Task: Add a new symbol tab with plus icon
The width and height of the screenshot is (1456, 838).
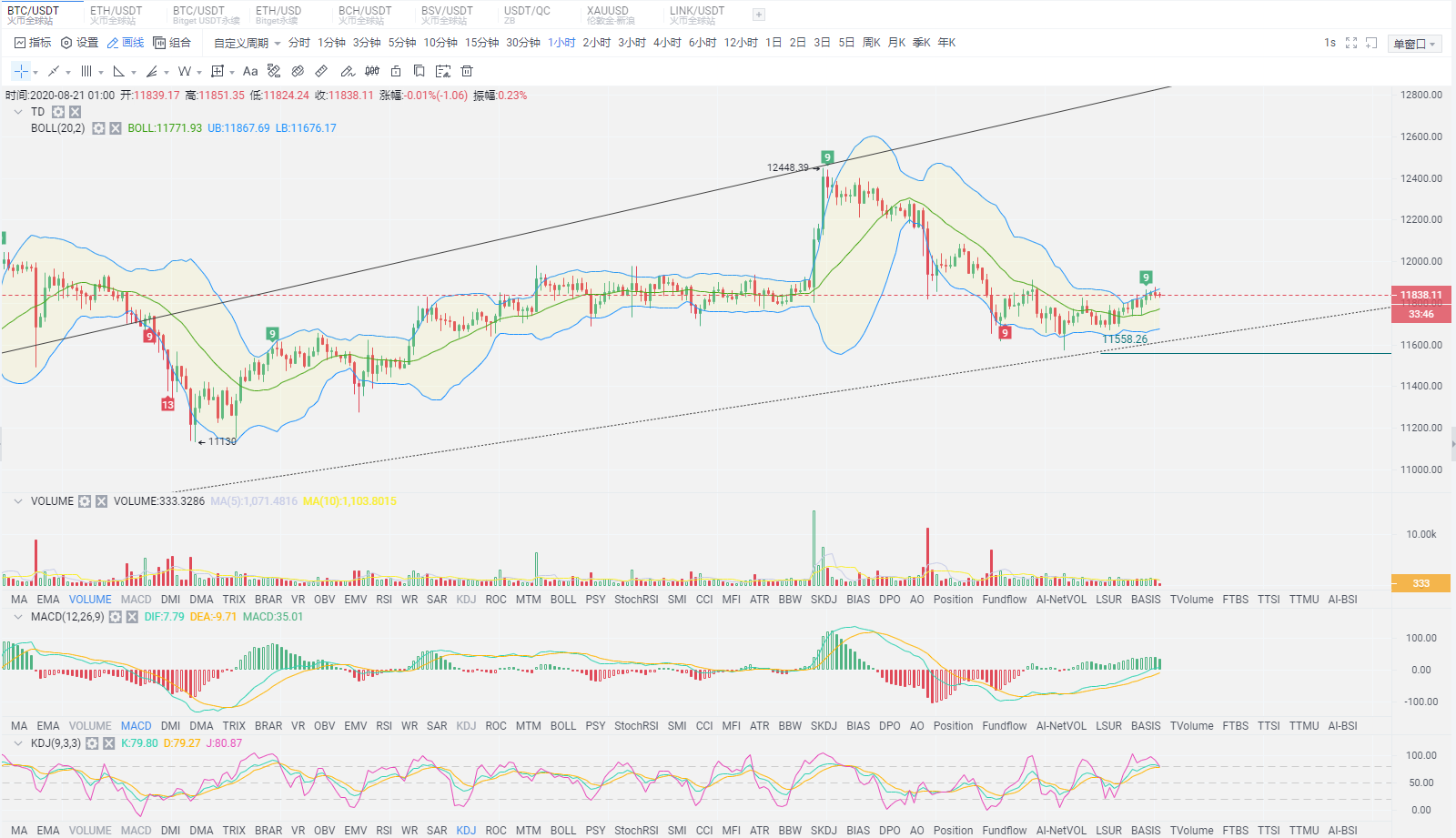Action: [759, 15]
